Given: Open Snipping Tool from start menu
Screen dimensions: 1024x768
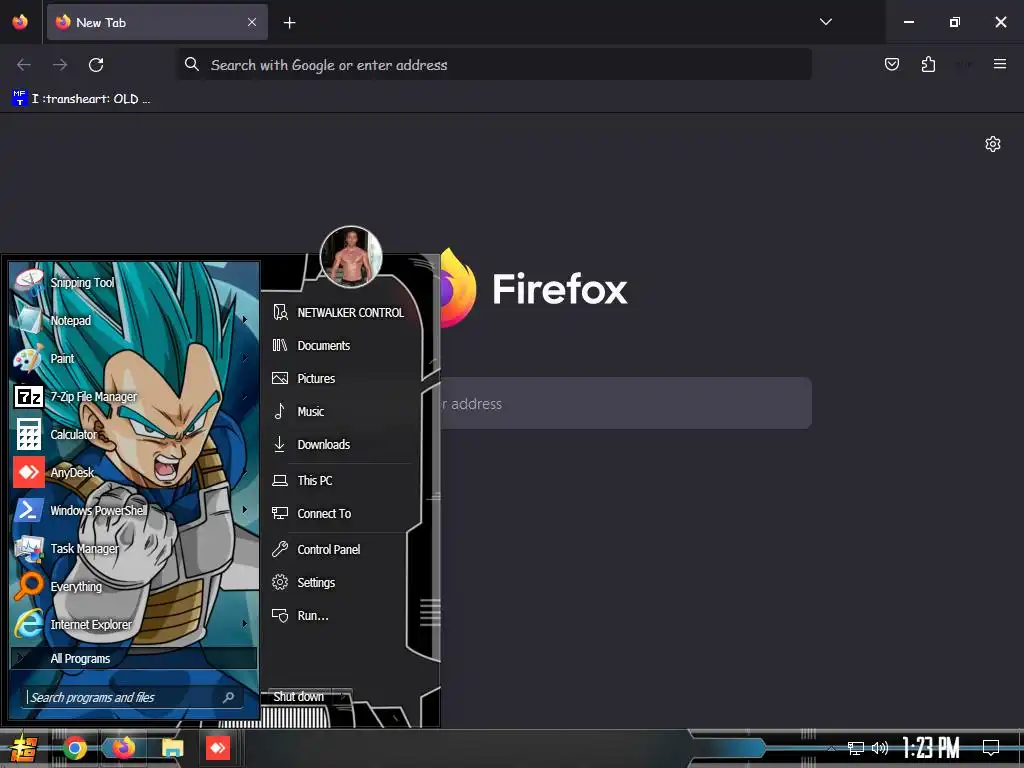Looking at the screenshot, I should (134, 282).
